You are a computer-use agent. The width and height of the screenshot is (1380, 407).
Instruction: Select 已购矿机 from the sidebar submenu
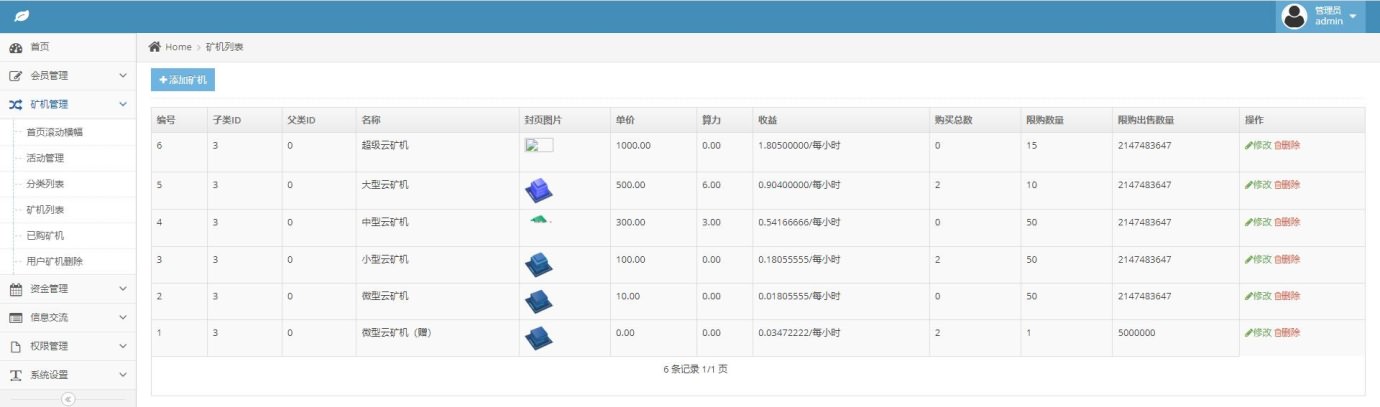(x=45, y=236)
